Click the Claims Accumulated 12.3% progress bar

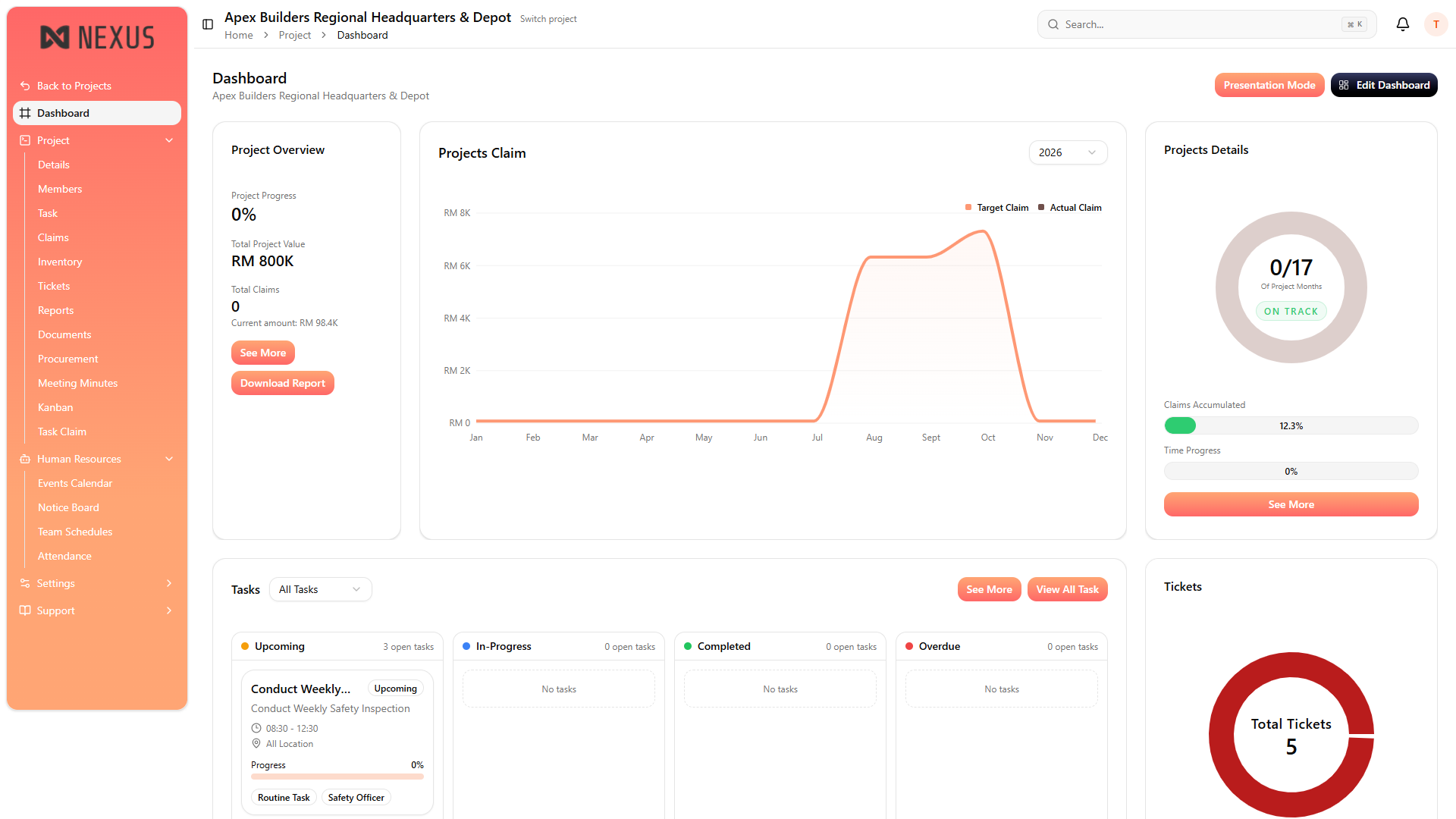(1291, 425)
